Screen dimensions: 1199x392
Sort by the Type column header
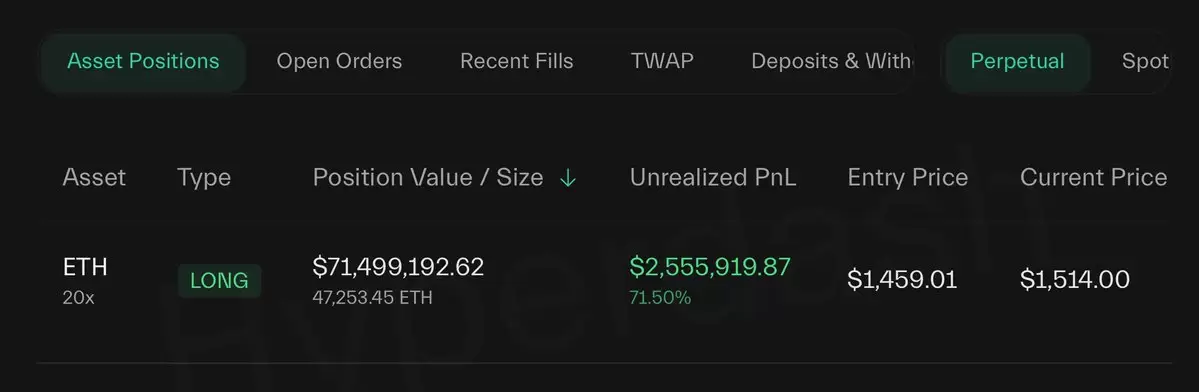click(204, 179)
